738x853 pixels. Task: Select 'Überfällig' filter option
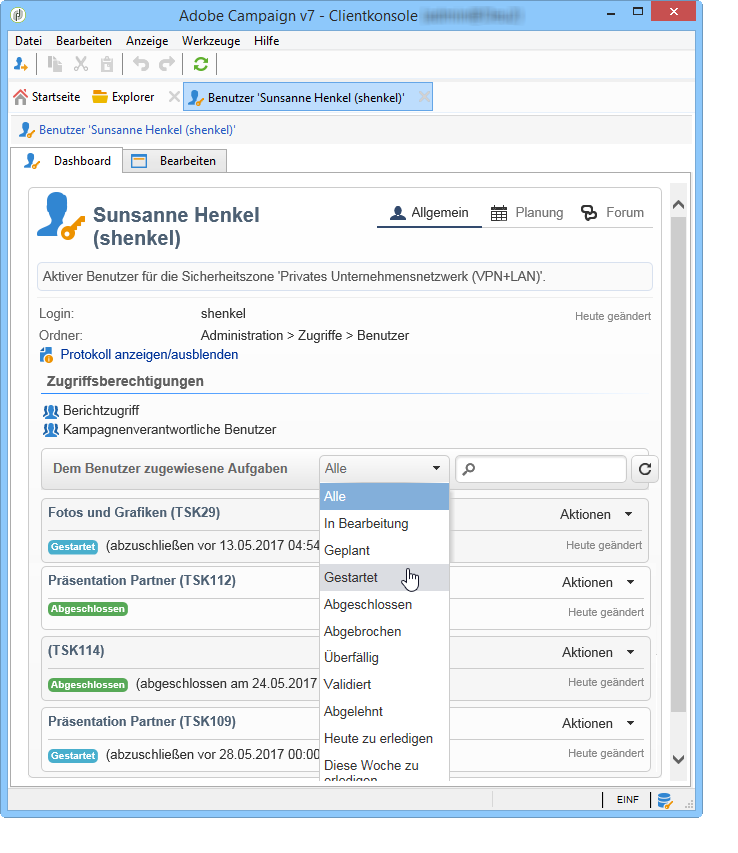tap(384, 658)
